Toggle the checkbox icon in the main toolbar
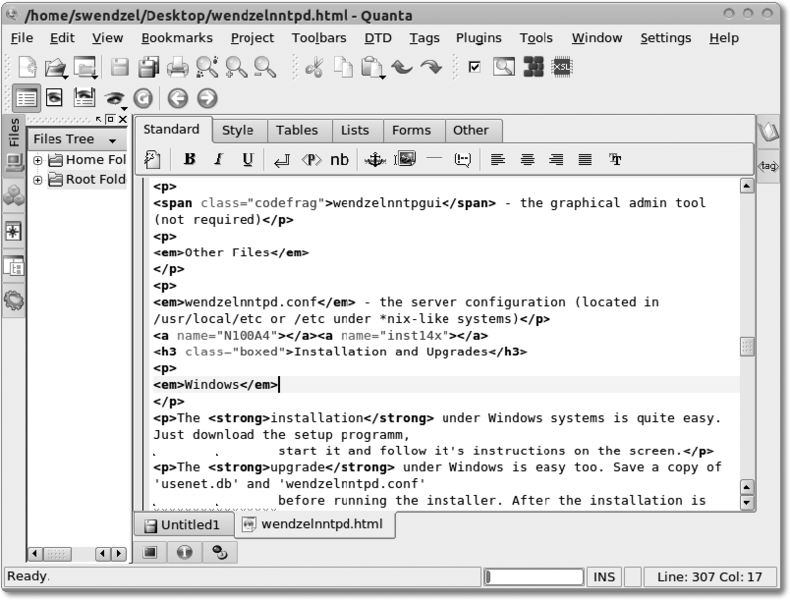Screen dimensions: 790x600 coord(475,67)
